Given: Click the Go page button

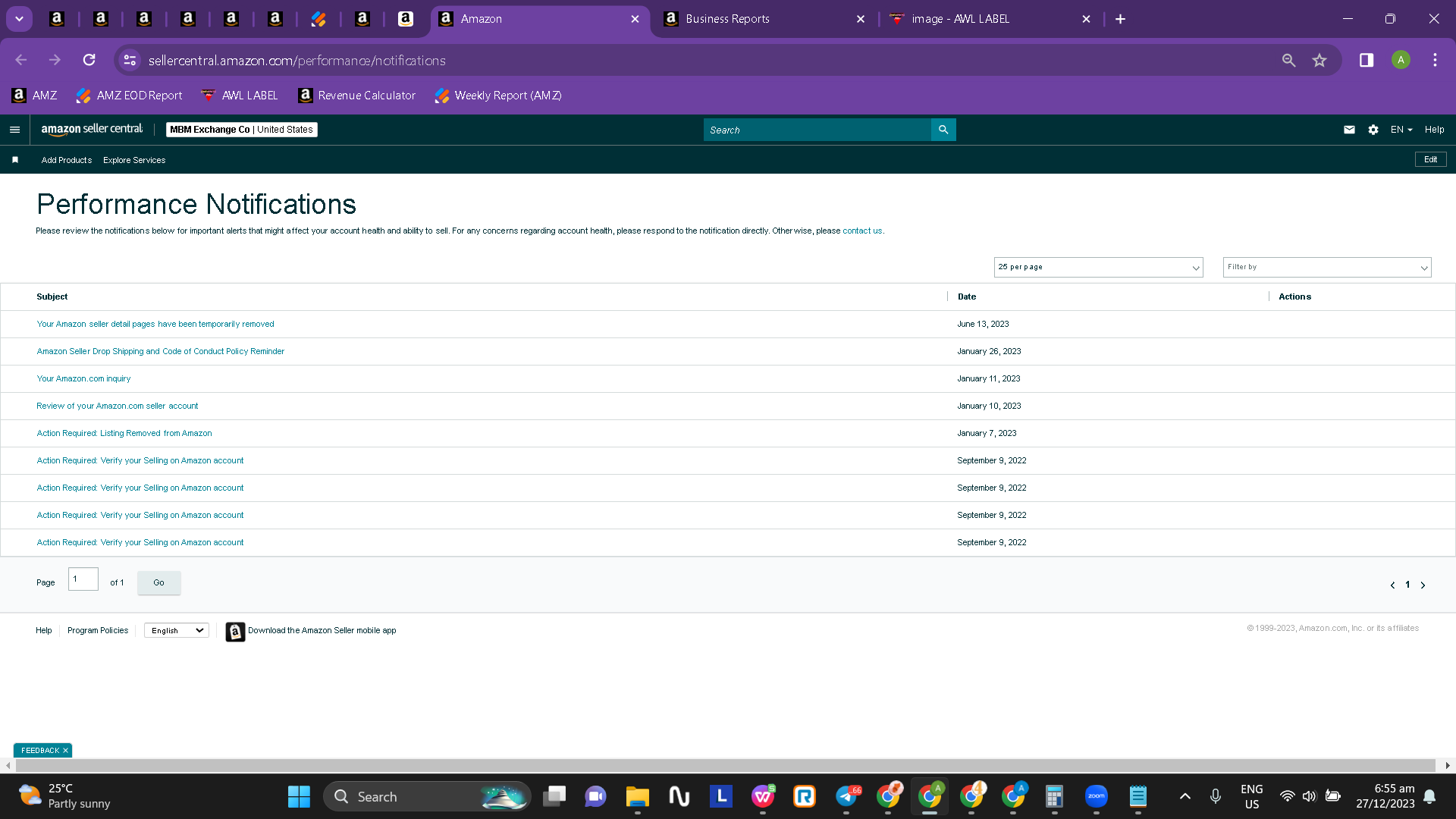Looking at the screenshot, I should 158,582.
